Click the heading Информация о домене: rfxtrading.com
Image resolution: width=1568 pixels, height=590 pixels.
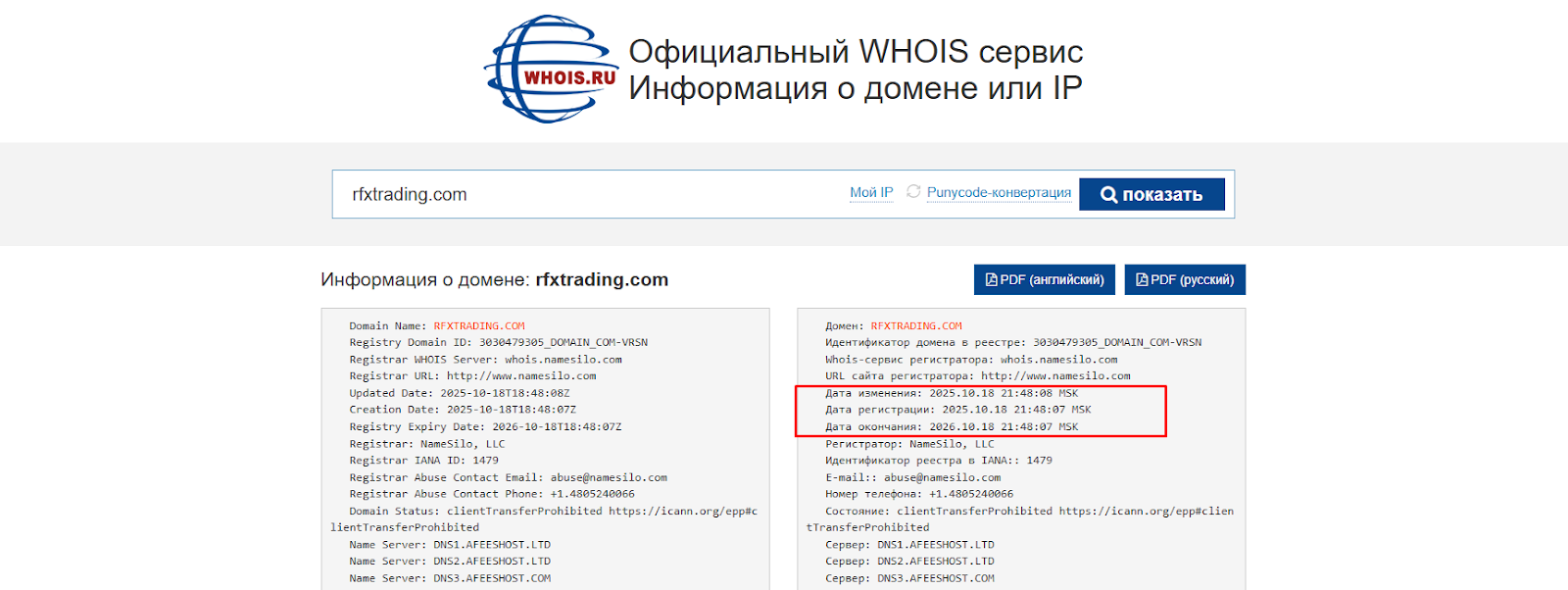tap(494, 279)
